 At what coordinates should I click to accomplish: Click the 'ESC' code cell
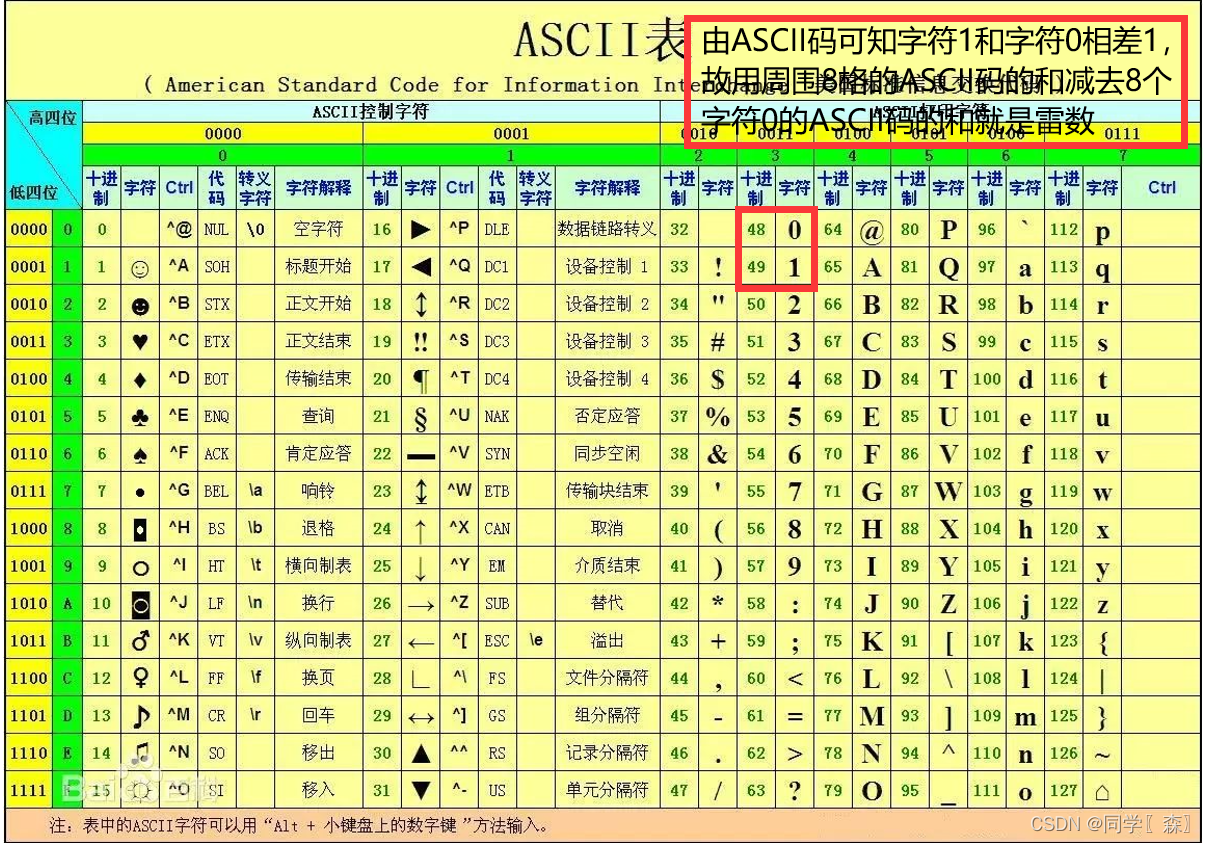point(497,641)
